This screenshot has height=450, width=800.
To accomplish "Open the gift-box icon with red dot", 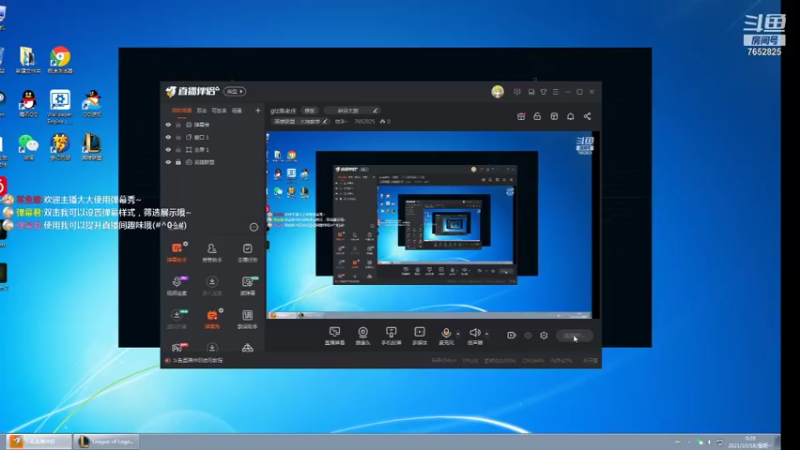I will [x=521, y=116].
